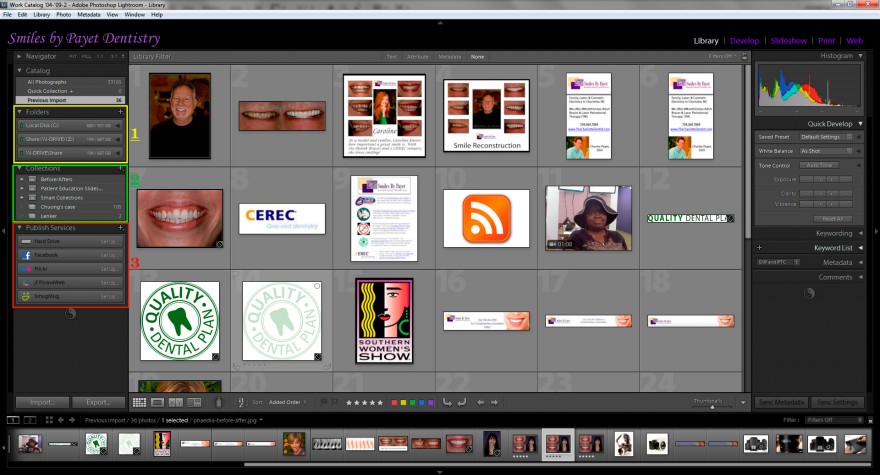Switch to Grid view in the toolbar
The height and width of the screenshot is (475, 880).
(139, 402)
